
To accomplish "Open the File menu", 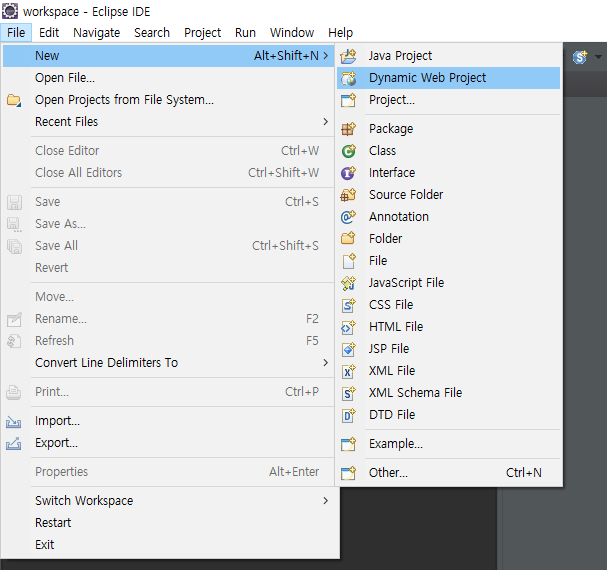I will click(x=16, y=33).
